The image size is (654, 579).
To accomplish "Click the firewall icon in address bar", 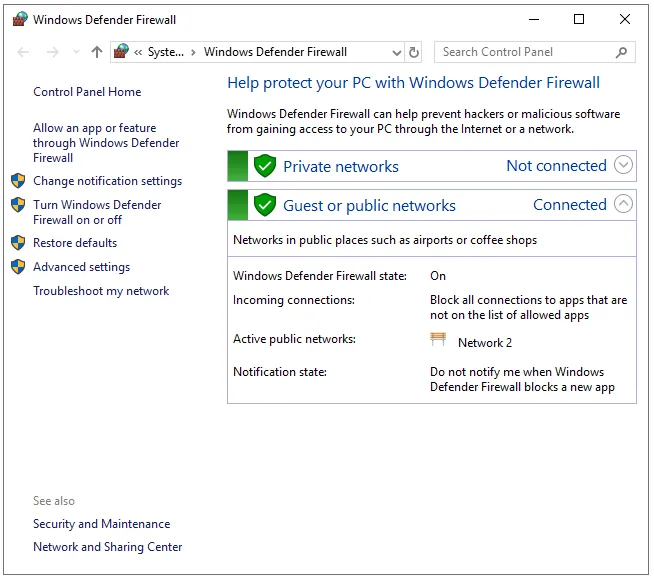I will click(122, 52).
